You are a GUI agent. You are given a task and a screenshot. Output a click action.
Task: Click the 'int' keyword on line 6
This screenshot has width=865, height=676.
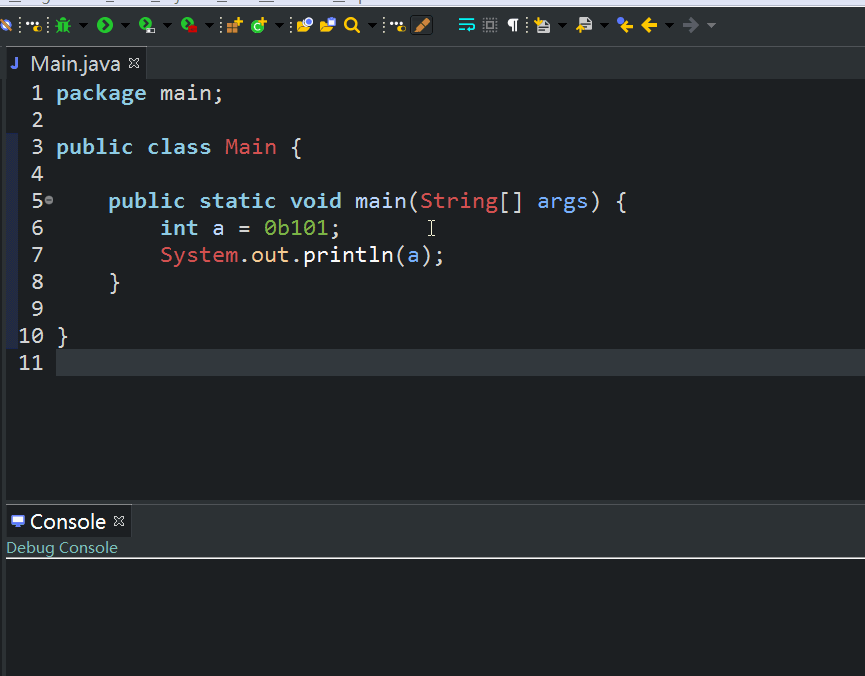[179, 228]
